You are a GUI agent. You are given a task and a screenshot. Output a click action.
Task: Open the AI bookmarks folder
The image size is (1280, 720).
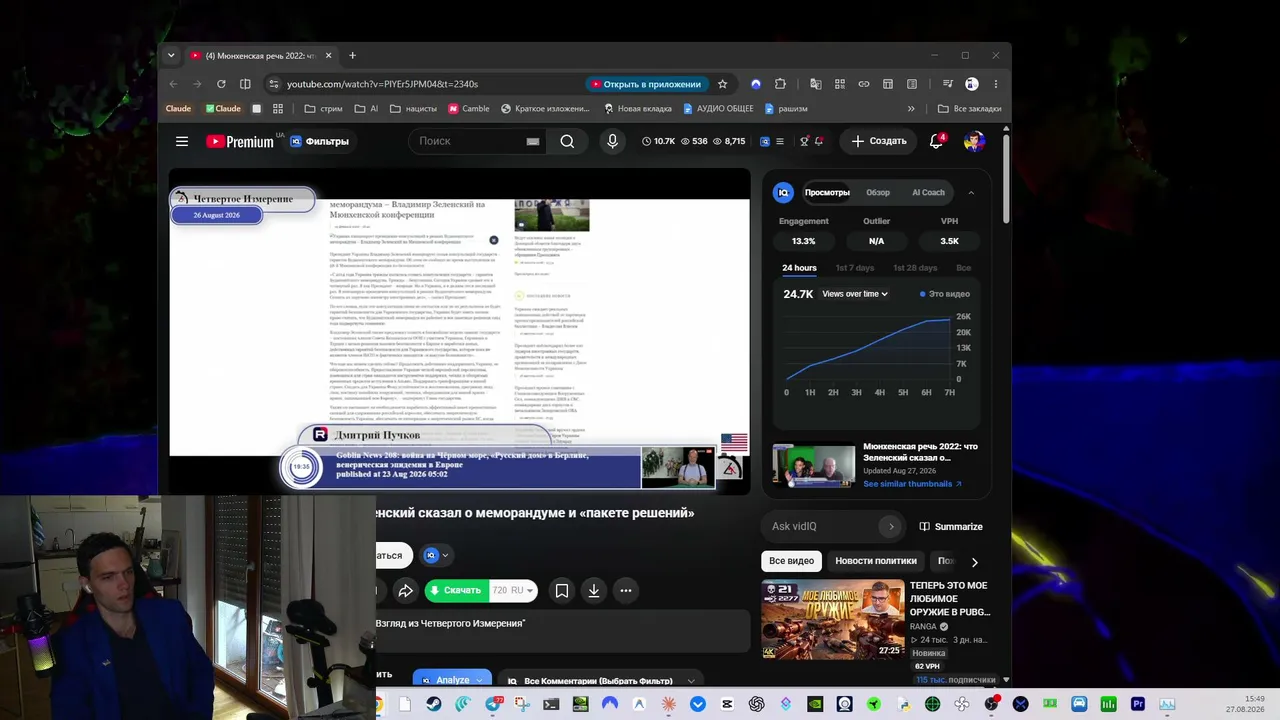366,109
